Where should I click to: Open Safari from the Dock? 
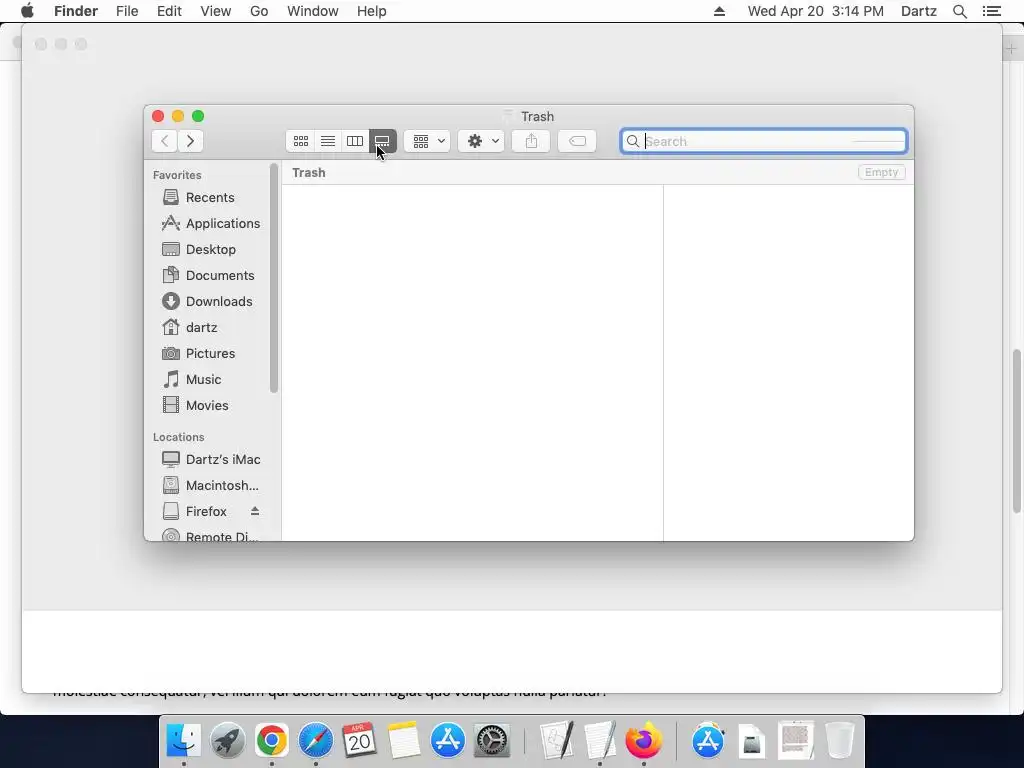[315, 741]
